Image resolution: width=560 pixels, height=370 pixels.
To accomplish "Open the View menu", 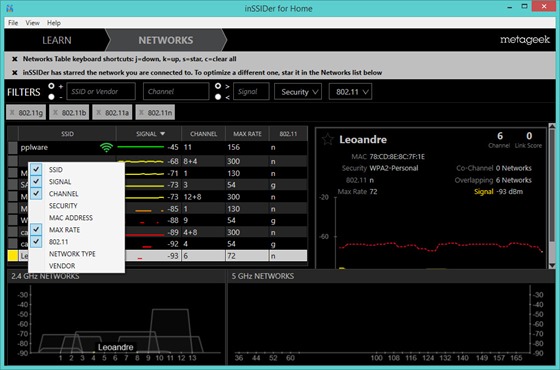I will 32,23.
